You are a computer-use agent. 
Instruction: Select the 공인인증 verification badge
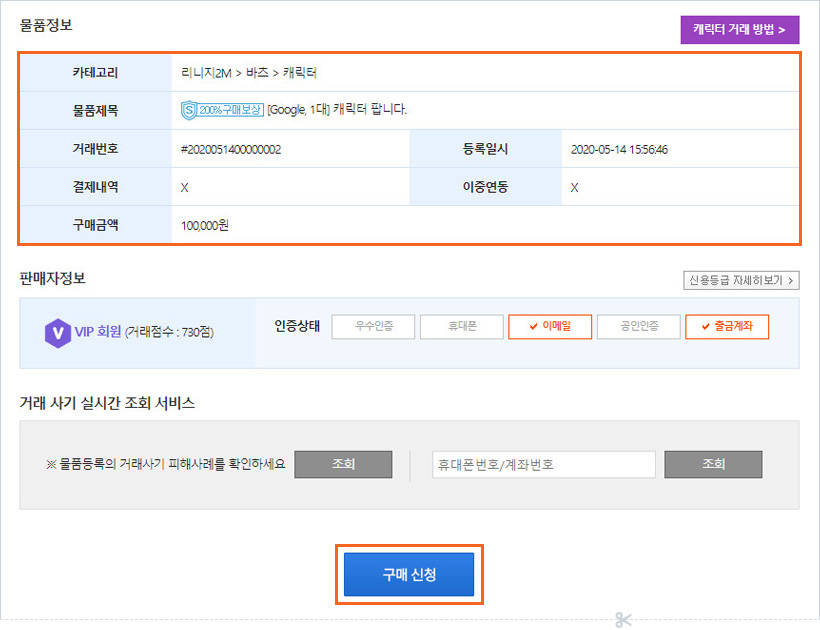pyautogui.click(x=638, y=327)
